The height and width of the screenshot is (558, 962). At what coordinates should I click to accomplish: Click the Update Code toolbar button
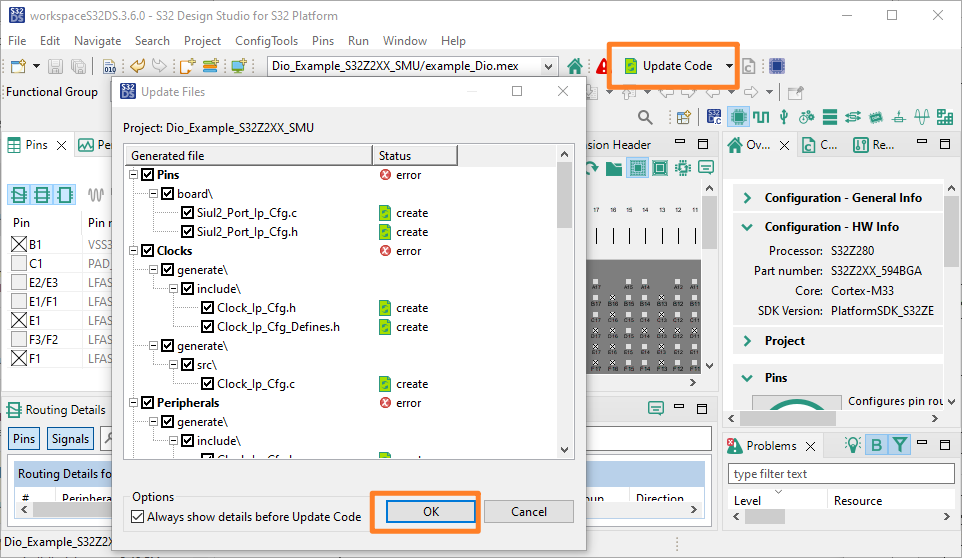pos(668,66)
